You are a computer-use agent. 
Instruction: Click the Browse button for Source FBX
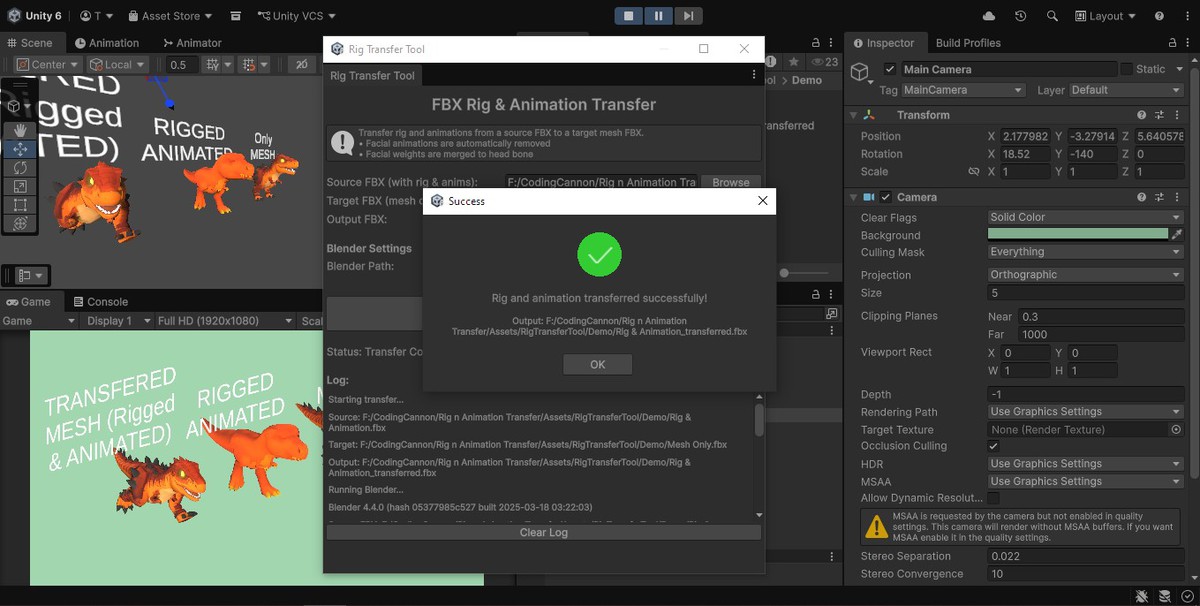pos(731,182)
